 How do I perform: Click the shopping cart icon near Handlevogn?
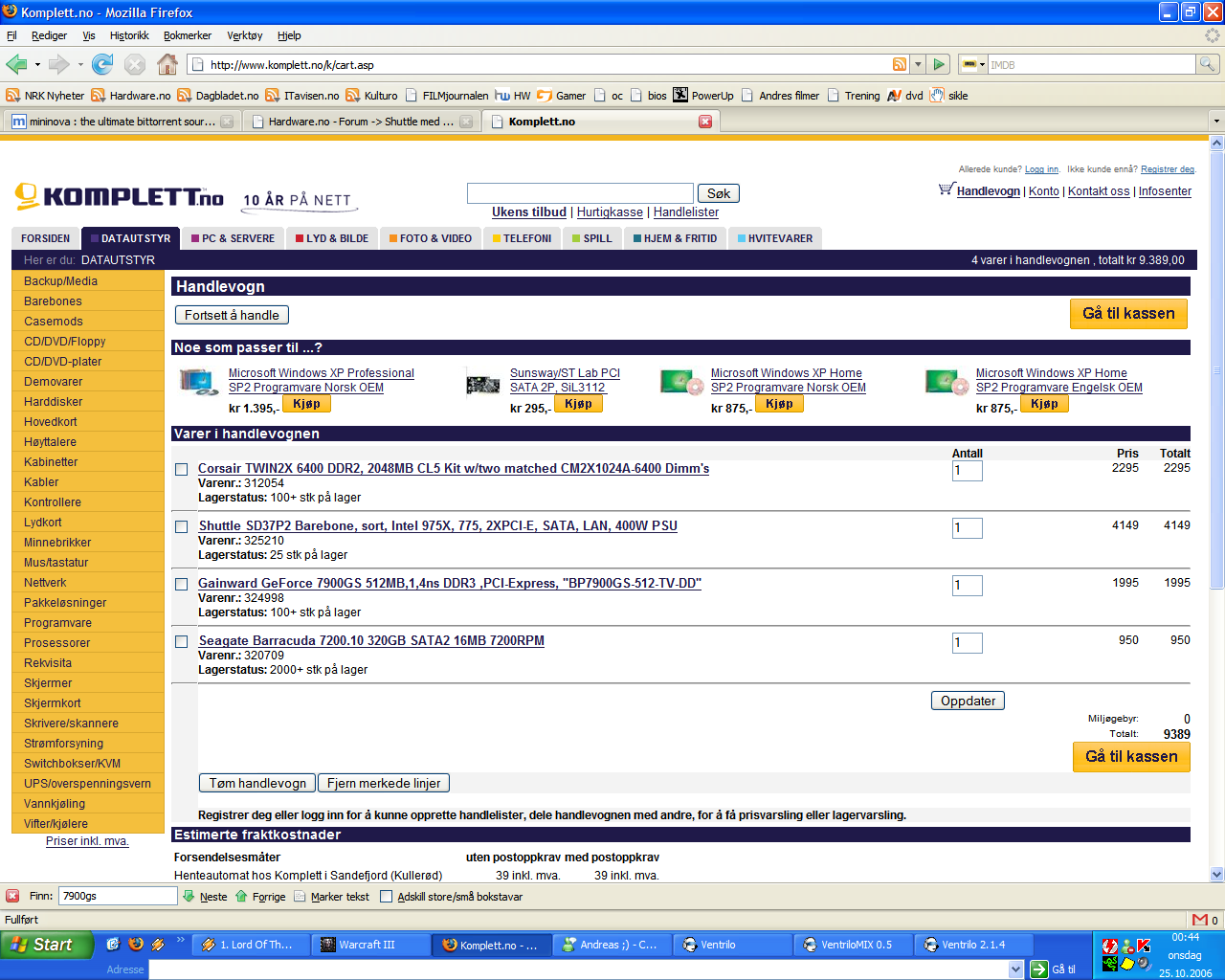[947, 189]
